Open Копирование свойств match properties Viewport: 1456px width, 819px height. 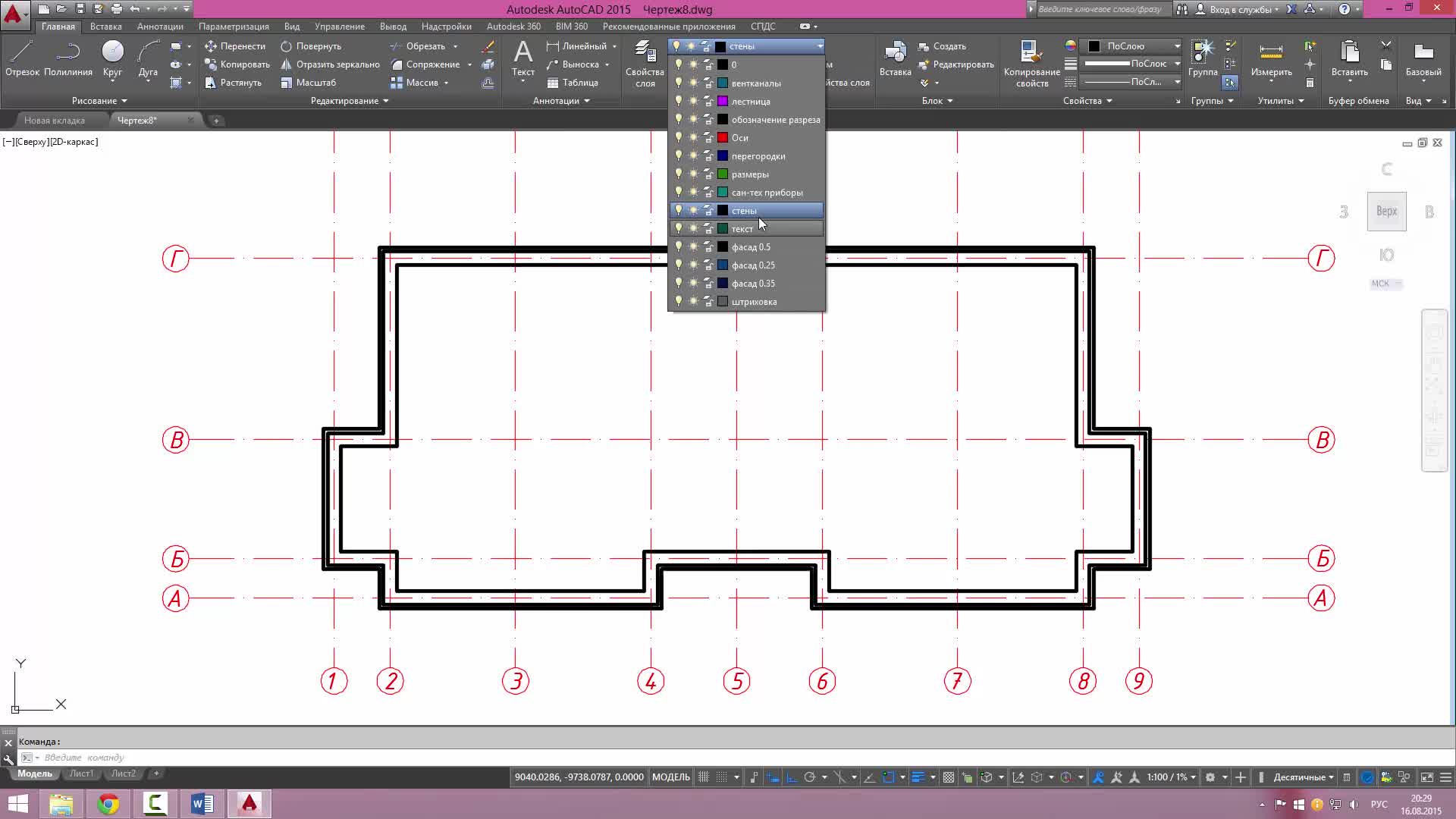(1031, 64)
